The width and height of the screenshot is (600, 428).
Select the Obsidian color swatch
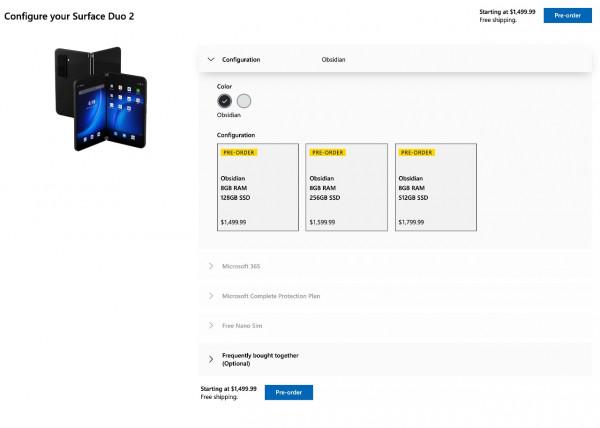(x=224, y=100)
